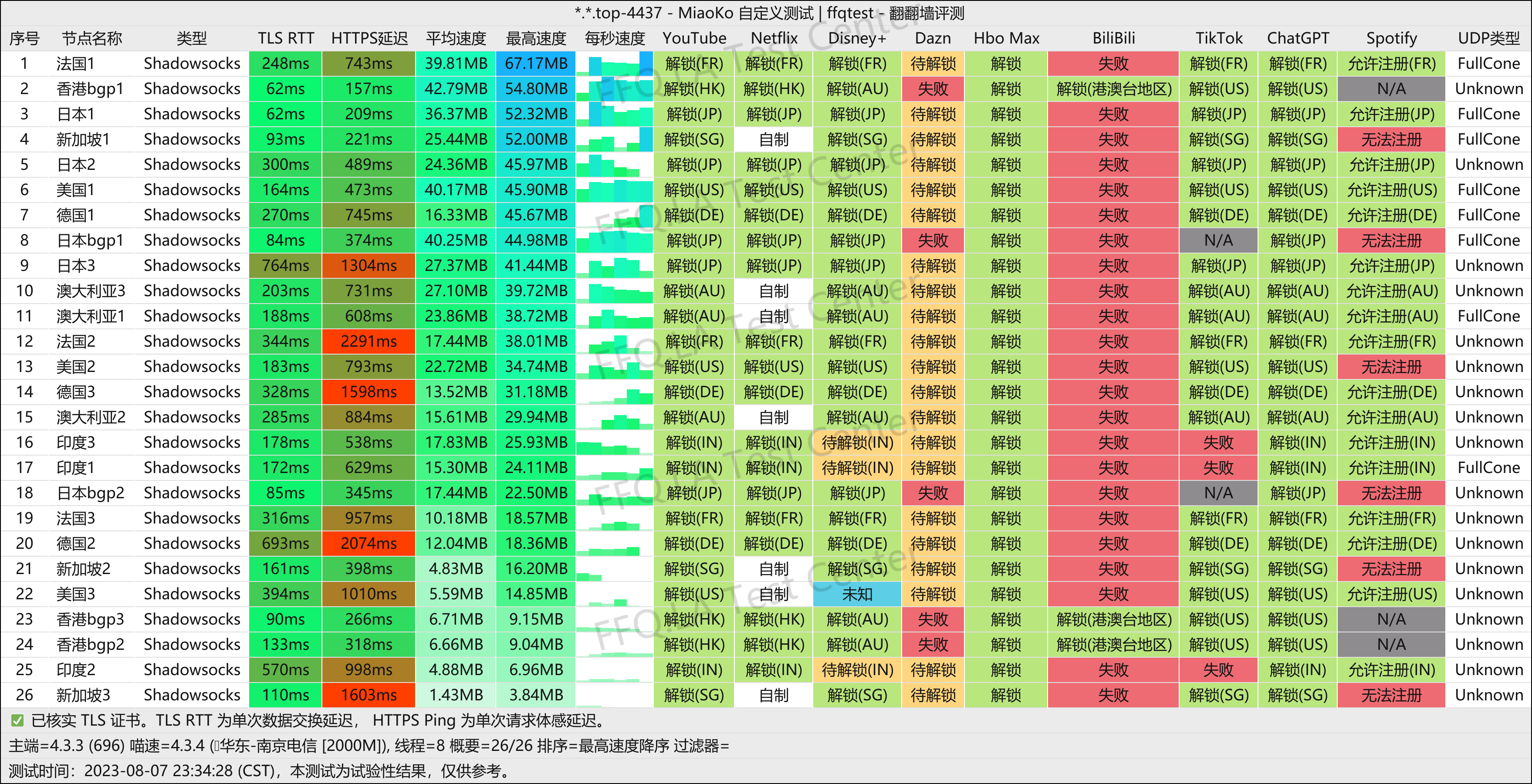This screenshot has width=1532, height=784.
Task: Click the 平均速度 column header
Action: [x=456, y=38]
